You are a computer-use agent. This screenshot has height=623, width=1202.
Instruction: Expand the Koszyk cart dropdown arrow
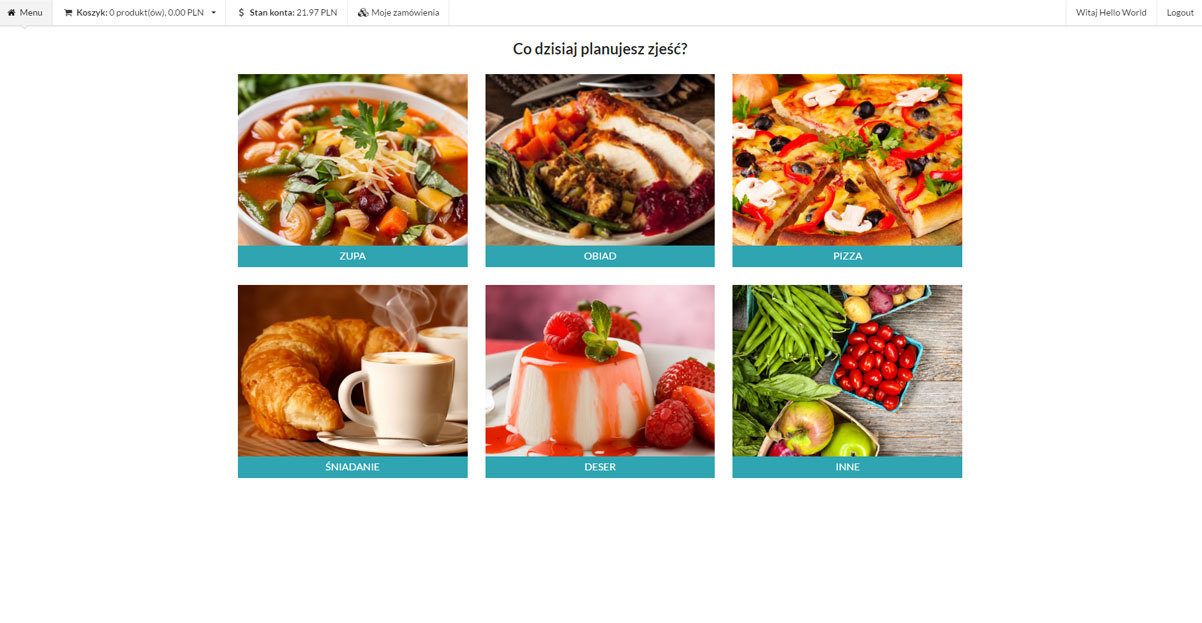pyautogui.click(x=213, y=13)
